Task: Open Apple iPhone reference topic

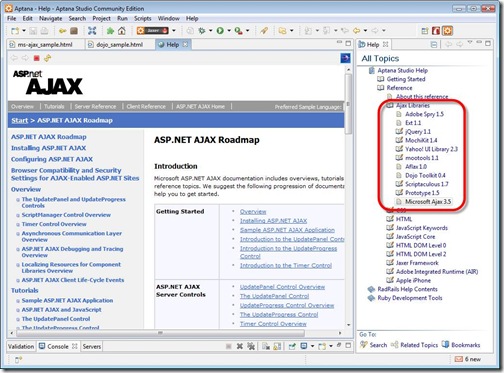Action: [x=413, y=280]
